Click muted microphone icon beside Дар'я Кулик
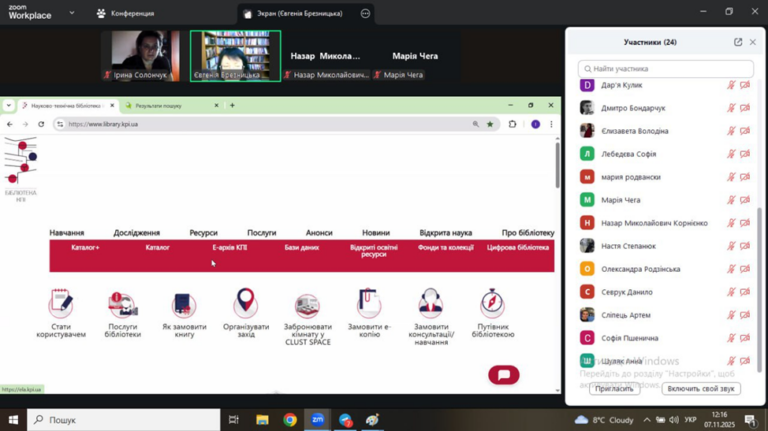 point(731,85)
